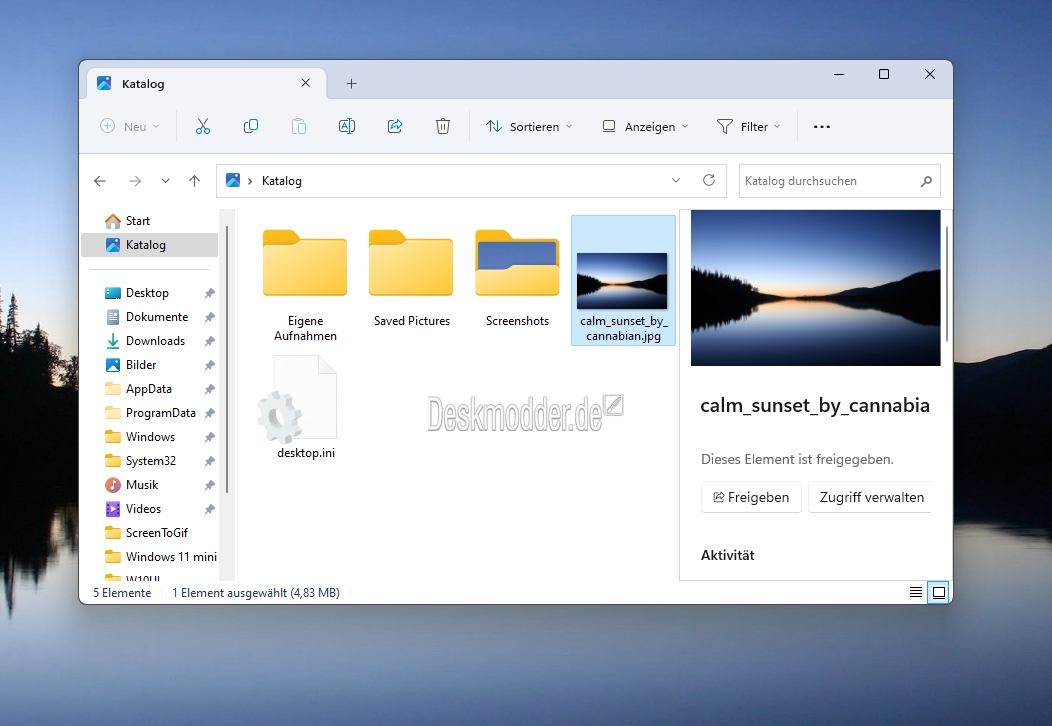This screenshot has width=1052, height=726.
Task: Click the Delete trash can icon
Action: 443,126
